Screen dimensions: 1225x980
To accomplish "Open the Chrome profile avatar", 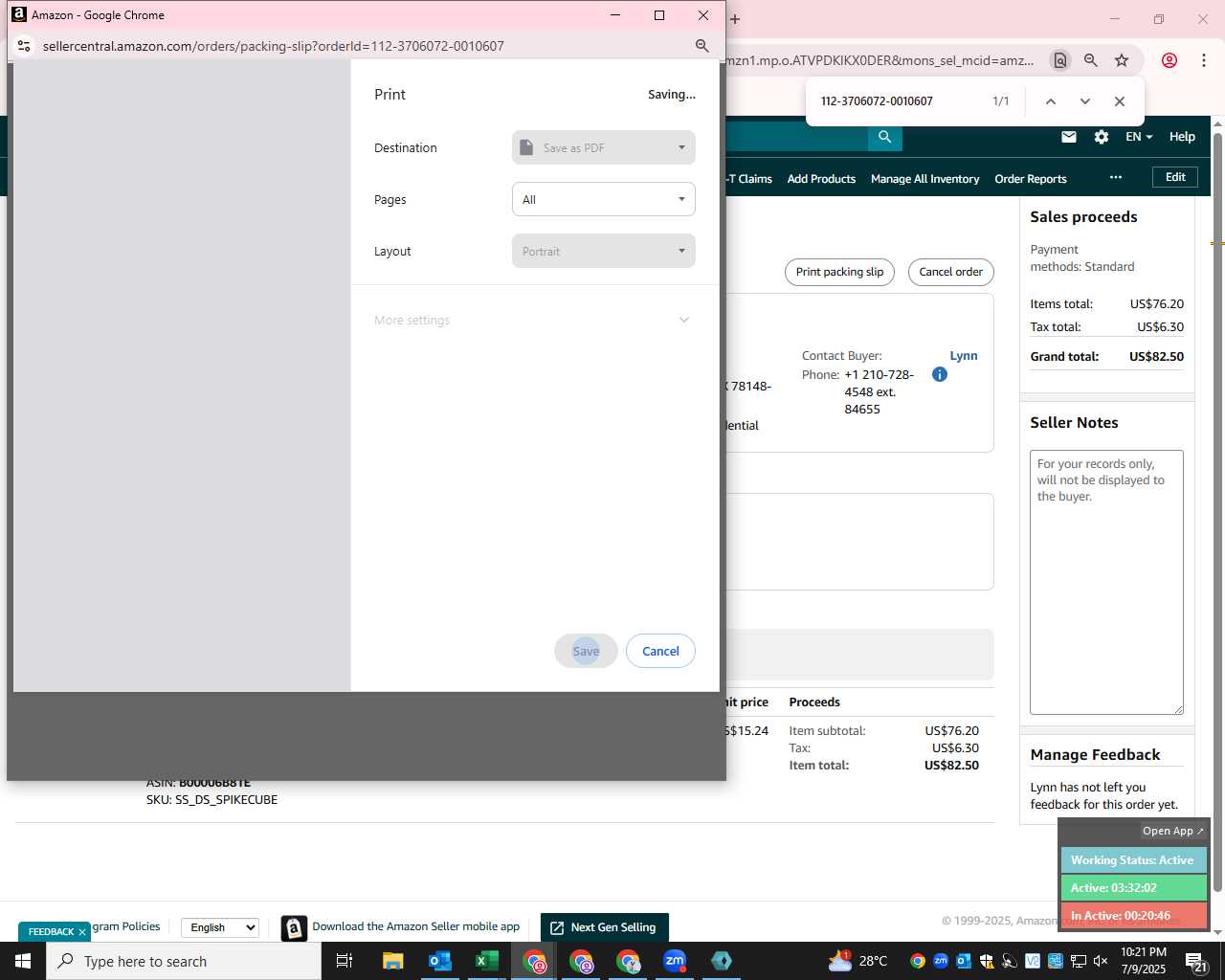I will [1169, 60].
